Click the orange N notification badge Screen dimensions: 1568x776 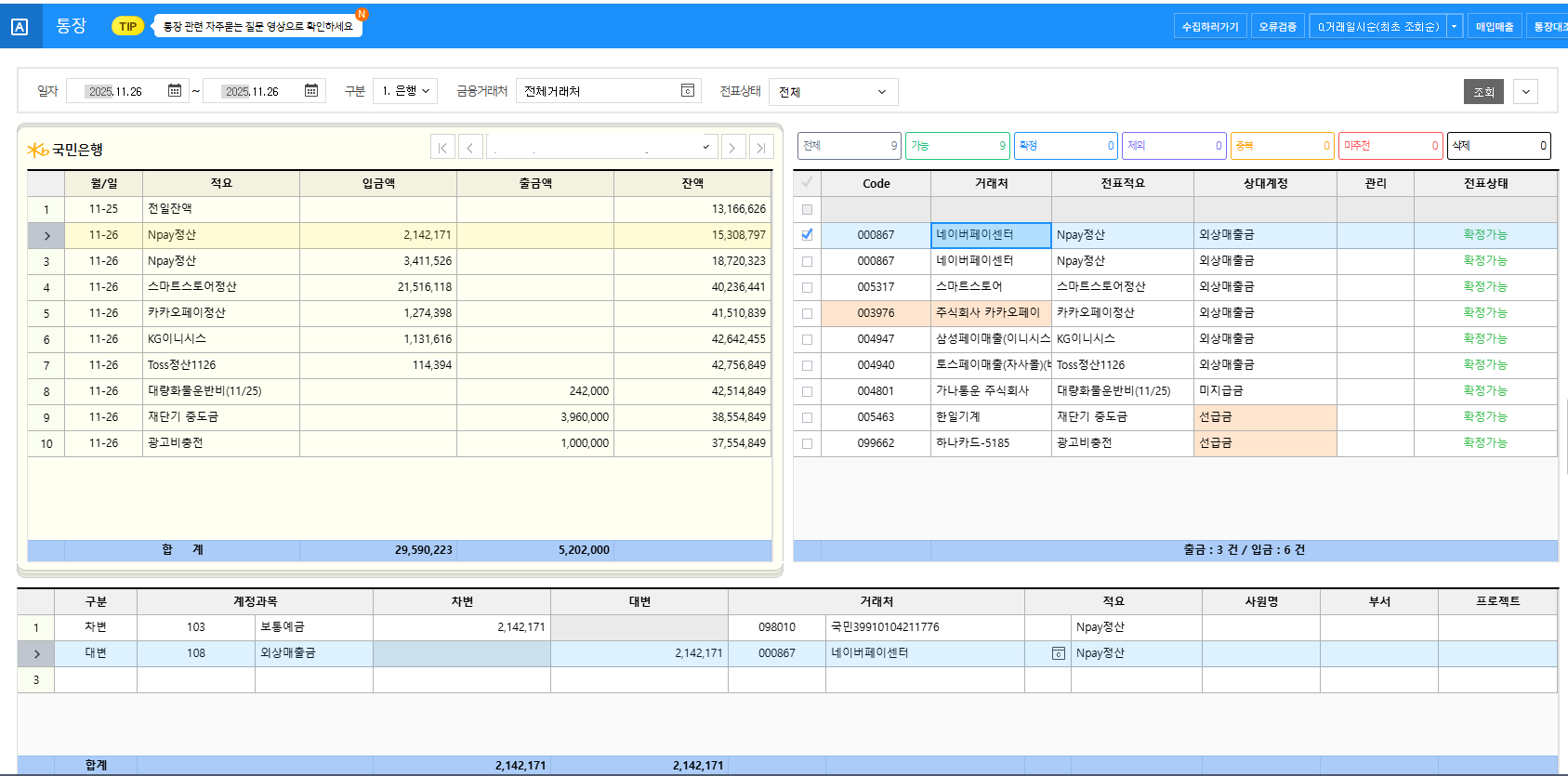click(362, 14)
